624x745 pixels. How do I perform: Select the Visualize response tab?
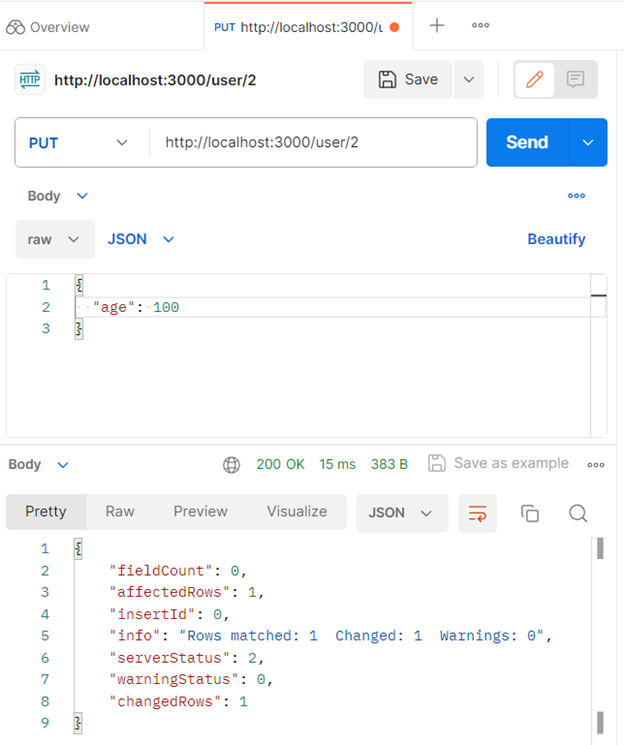(x=296, y=512)
